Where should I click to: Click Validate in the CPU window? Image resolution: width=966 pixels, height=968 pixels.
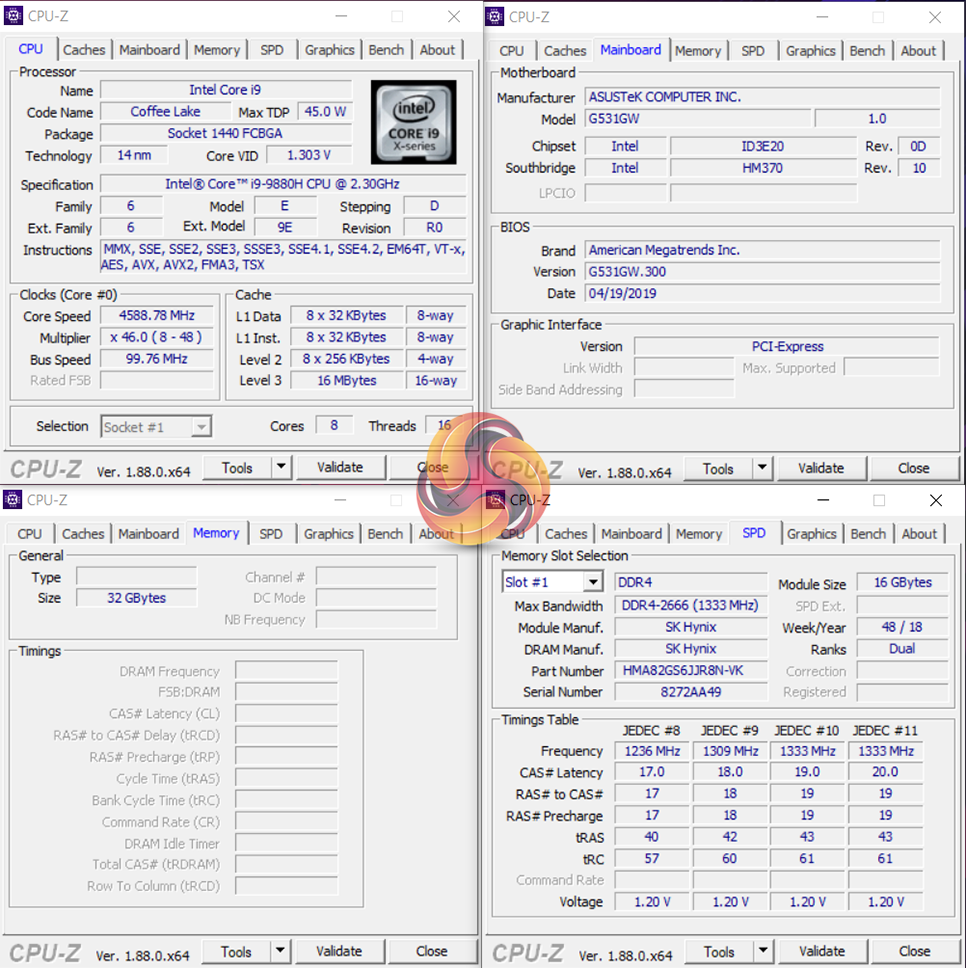point(341,467)
